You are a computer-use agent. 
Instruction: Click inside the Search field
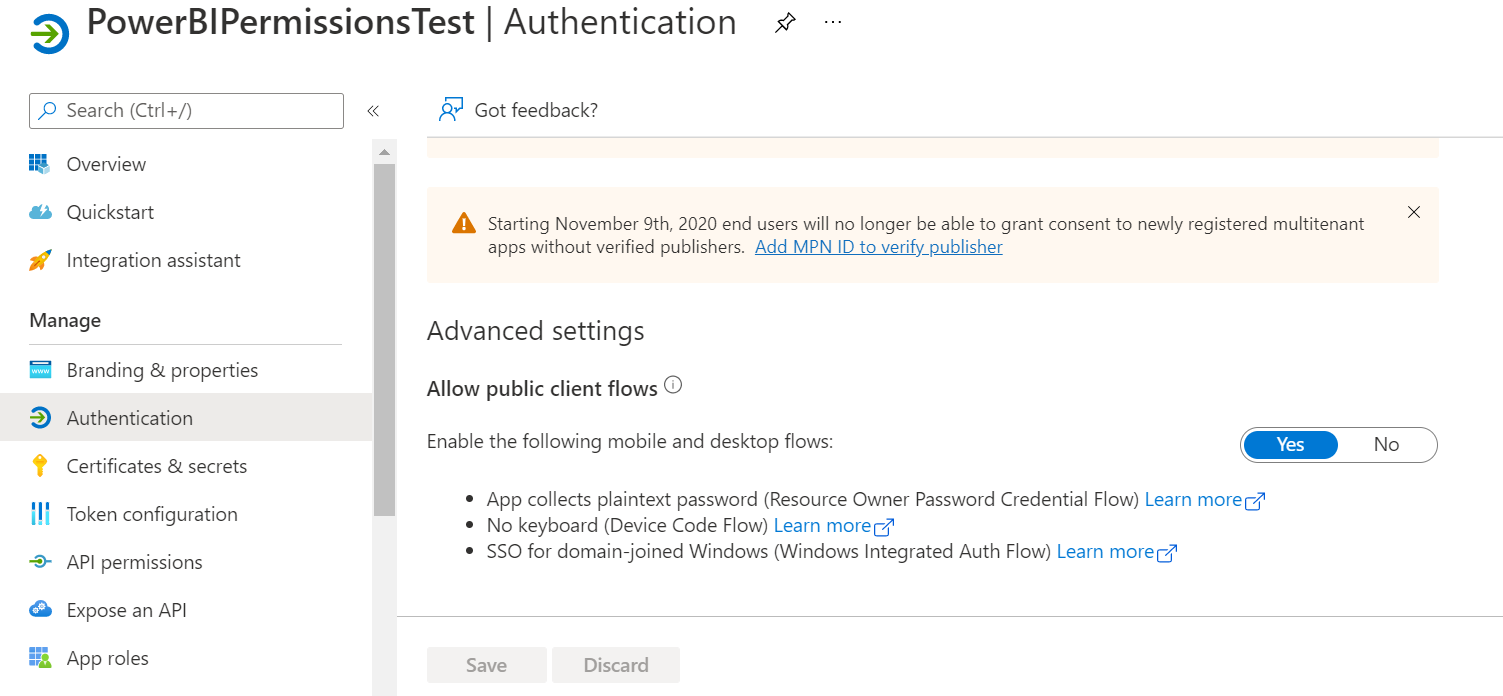click(x=185, y=110)
